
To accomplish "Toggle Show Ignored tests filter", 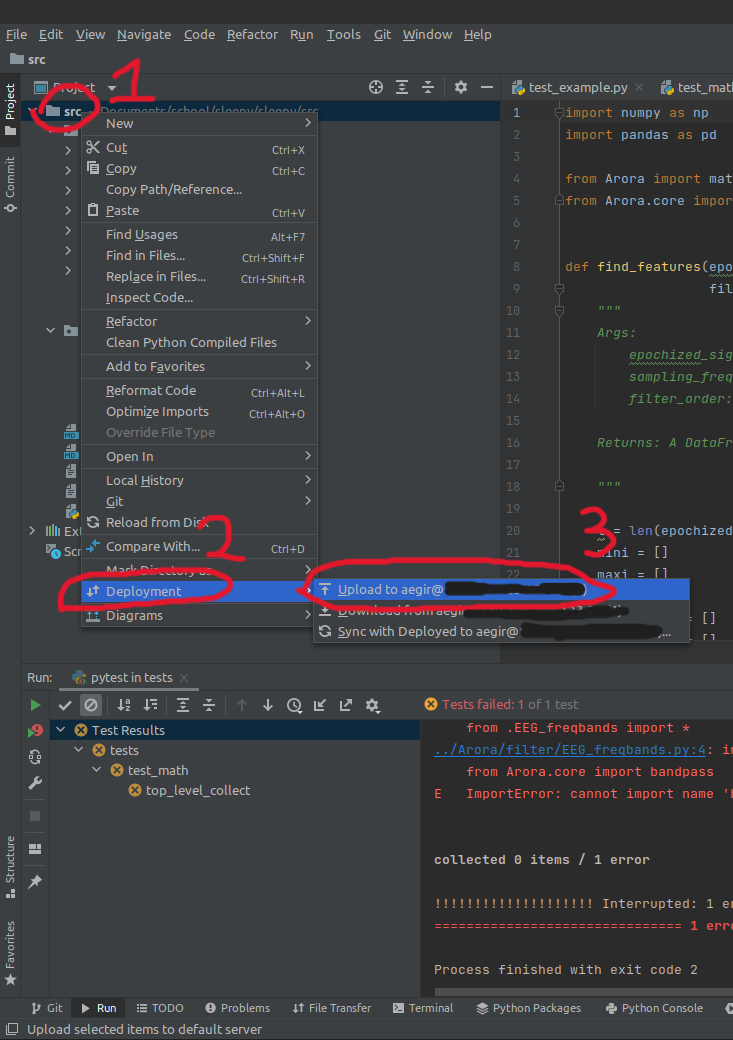I will coord(91,705).
